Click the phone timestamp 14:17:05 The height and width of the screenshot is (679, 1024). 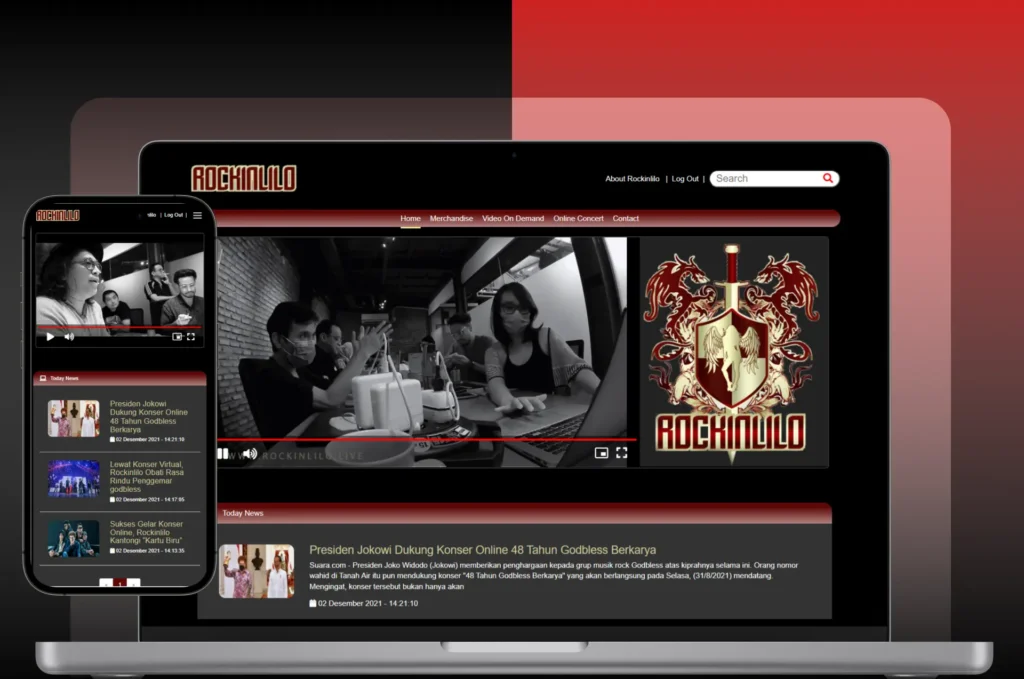pyautogui.click(x=150, y=499)
